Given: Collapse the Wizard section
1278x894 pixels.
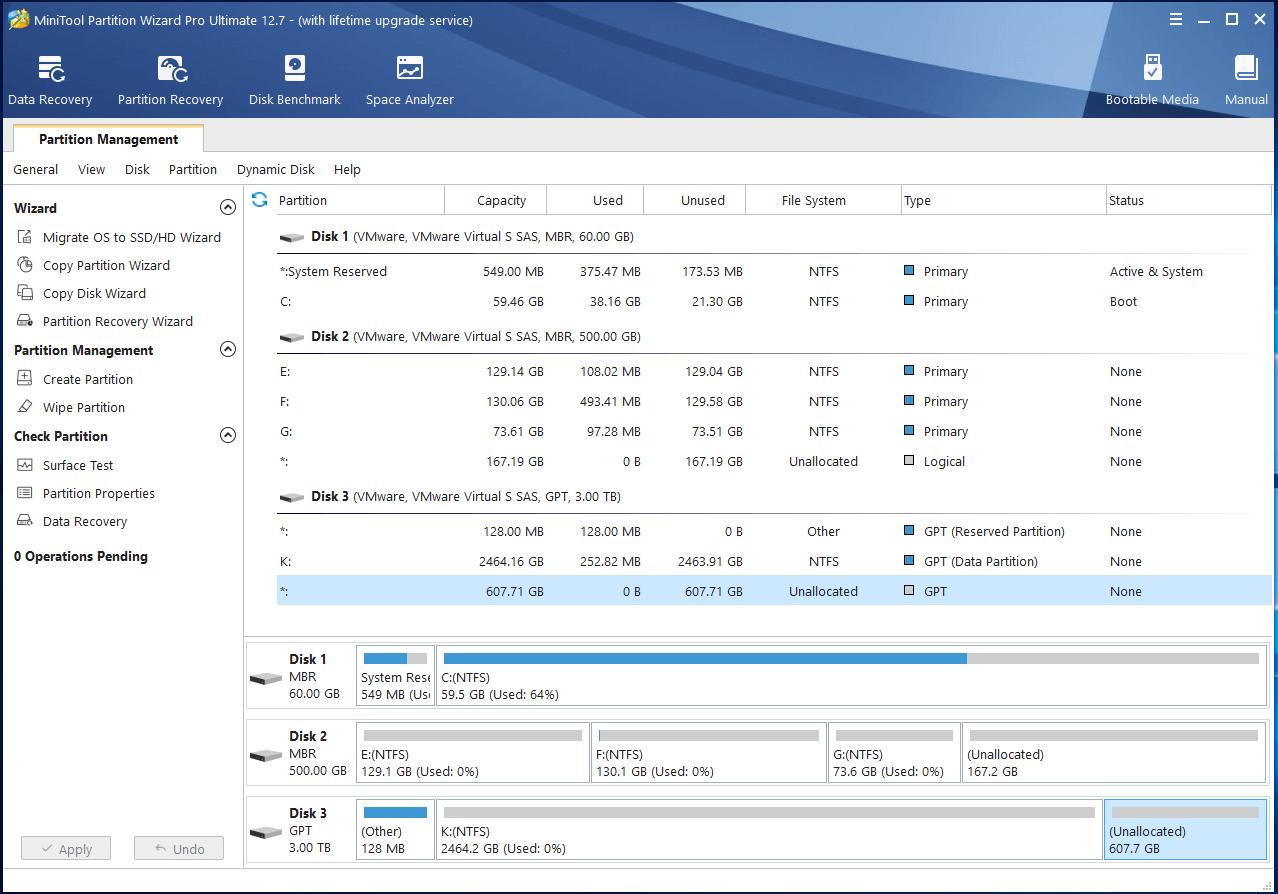Looking at the screenshot, I should point(228,208).
